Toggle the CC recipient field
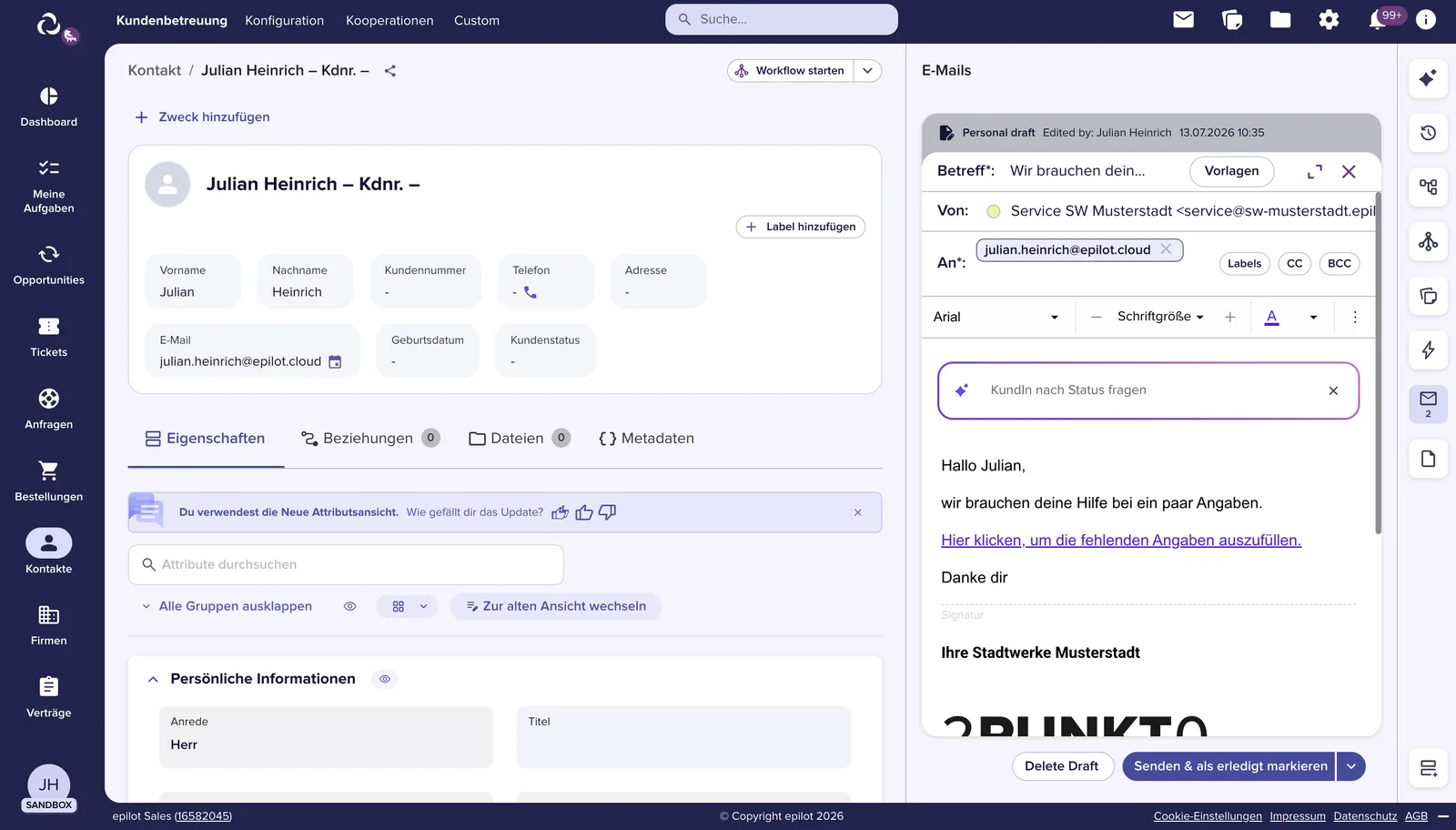The width and height of the screenshot is (1456, 830). (x=1294, y=264)
